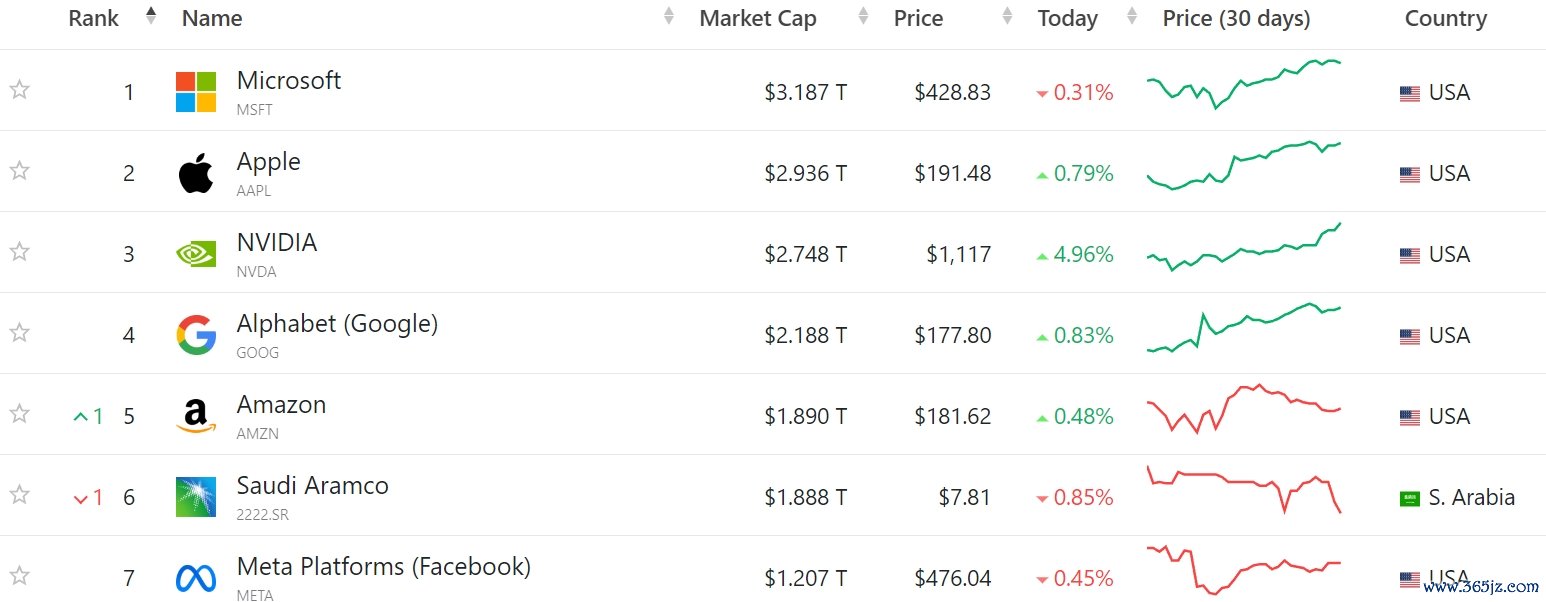Screen dimensions: 1546x602
Task: Click NVIDIA's 30-day price sparkline chart
Action: [1244, 247]
